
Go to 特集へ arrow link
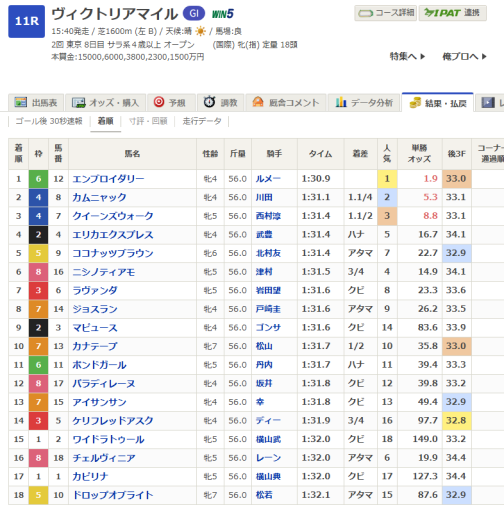[407, 56]
